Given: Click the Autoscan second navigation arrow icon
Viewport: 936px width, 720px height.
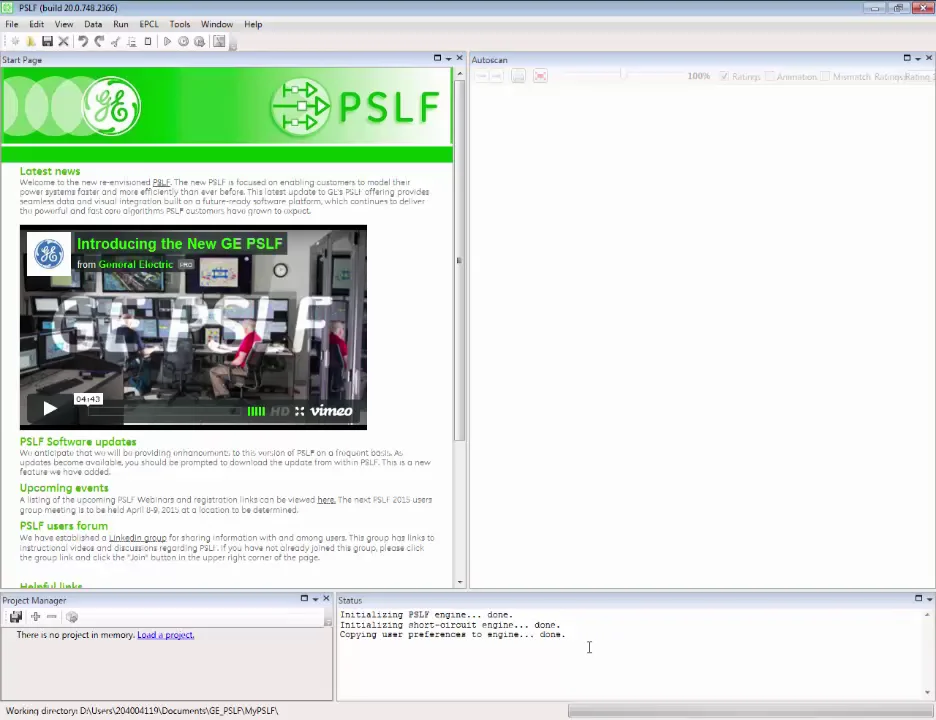Looking at the screenshot, I should point(497,76).
